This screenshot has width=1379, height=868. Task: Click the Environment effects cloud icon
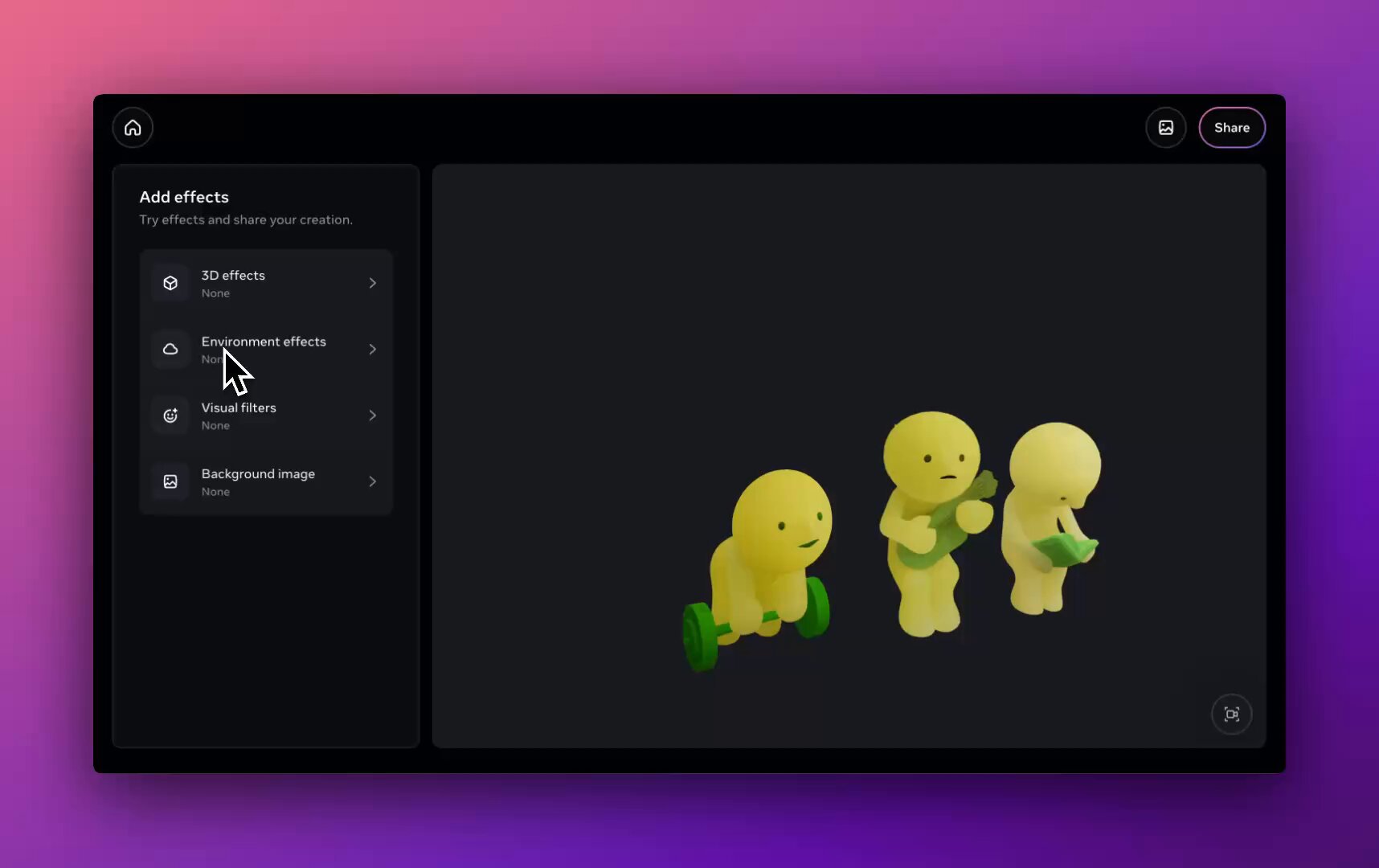(170, 349)
